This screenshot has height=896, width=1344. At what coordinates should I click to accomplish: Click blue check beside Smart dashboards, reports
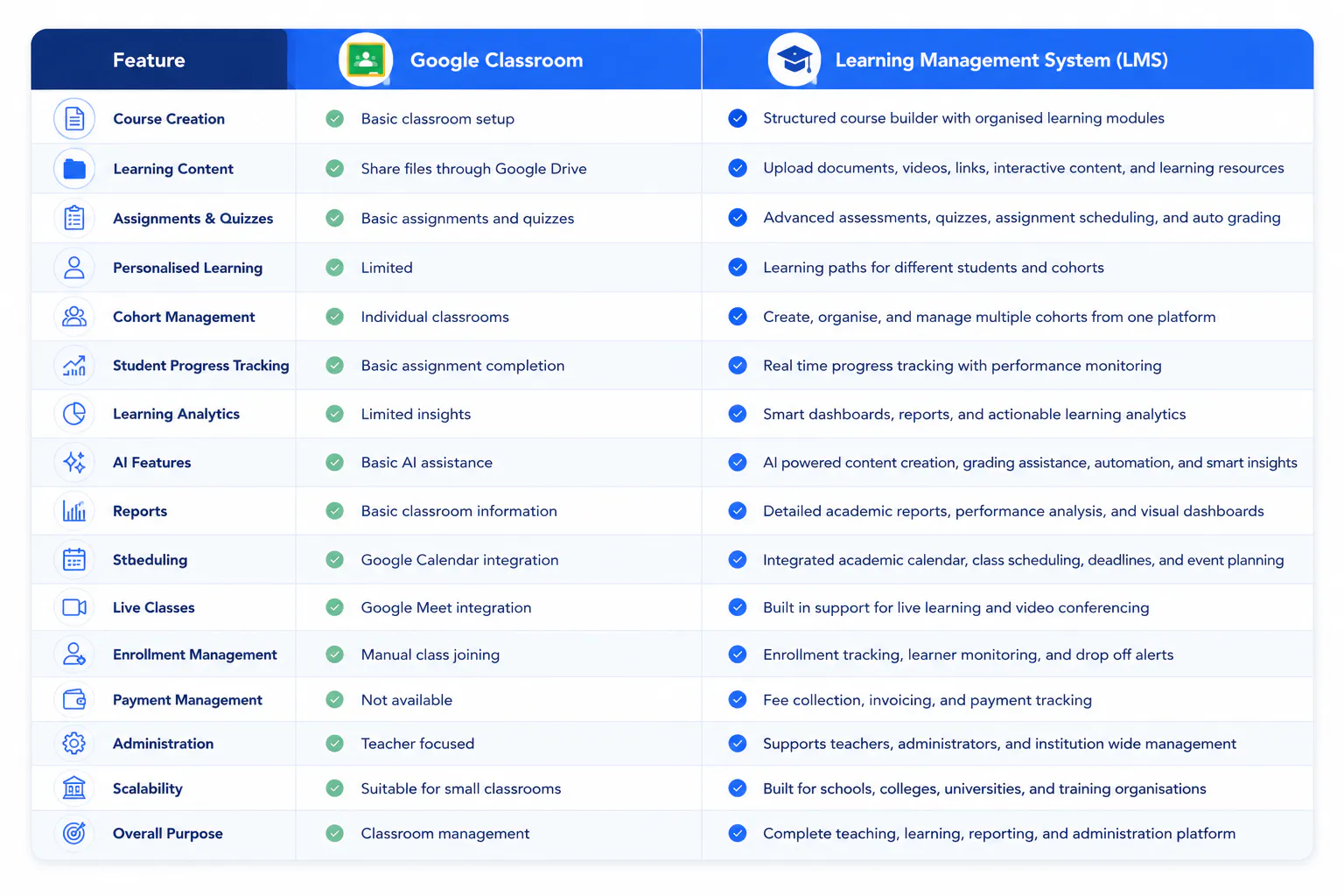(738, 414)
